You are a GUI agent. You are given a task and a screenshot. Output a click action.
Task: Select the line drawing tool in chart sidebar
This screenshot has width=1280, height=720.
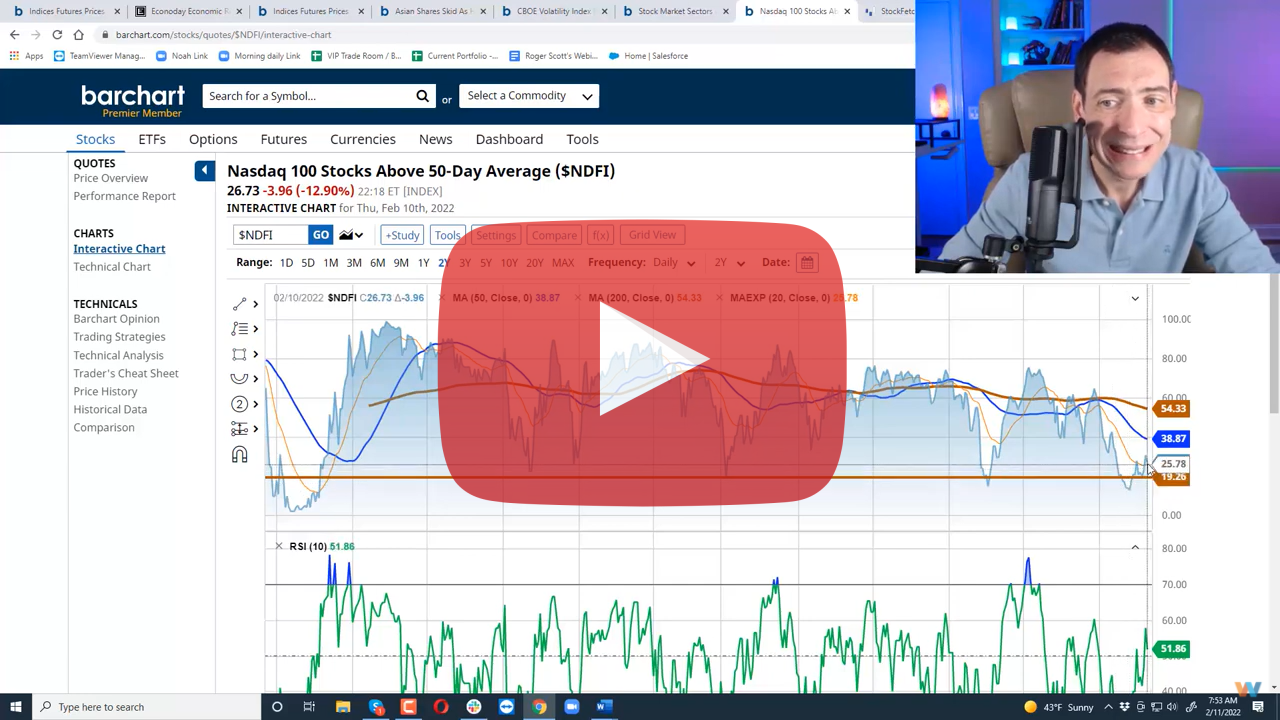240,304
